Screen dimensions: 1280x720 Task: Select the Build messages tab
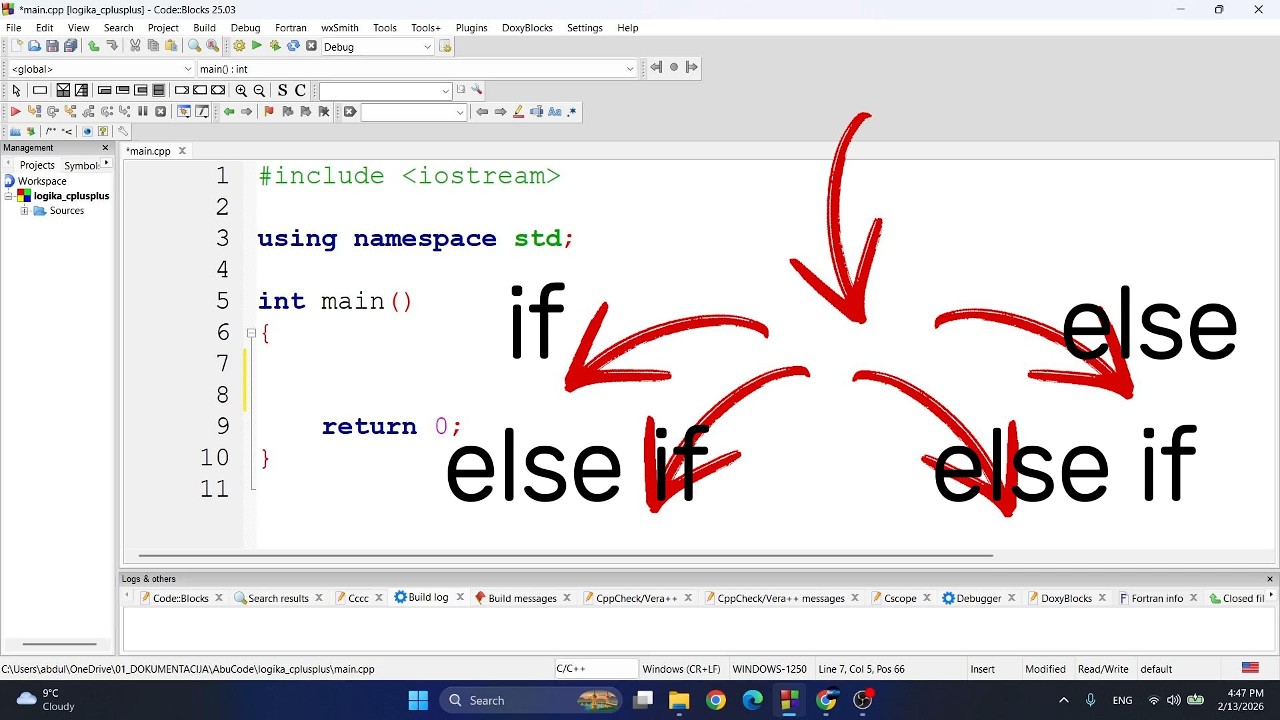pos(522,598)
